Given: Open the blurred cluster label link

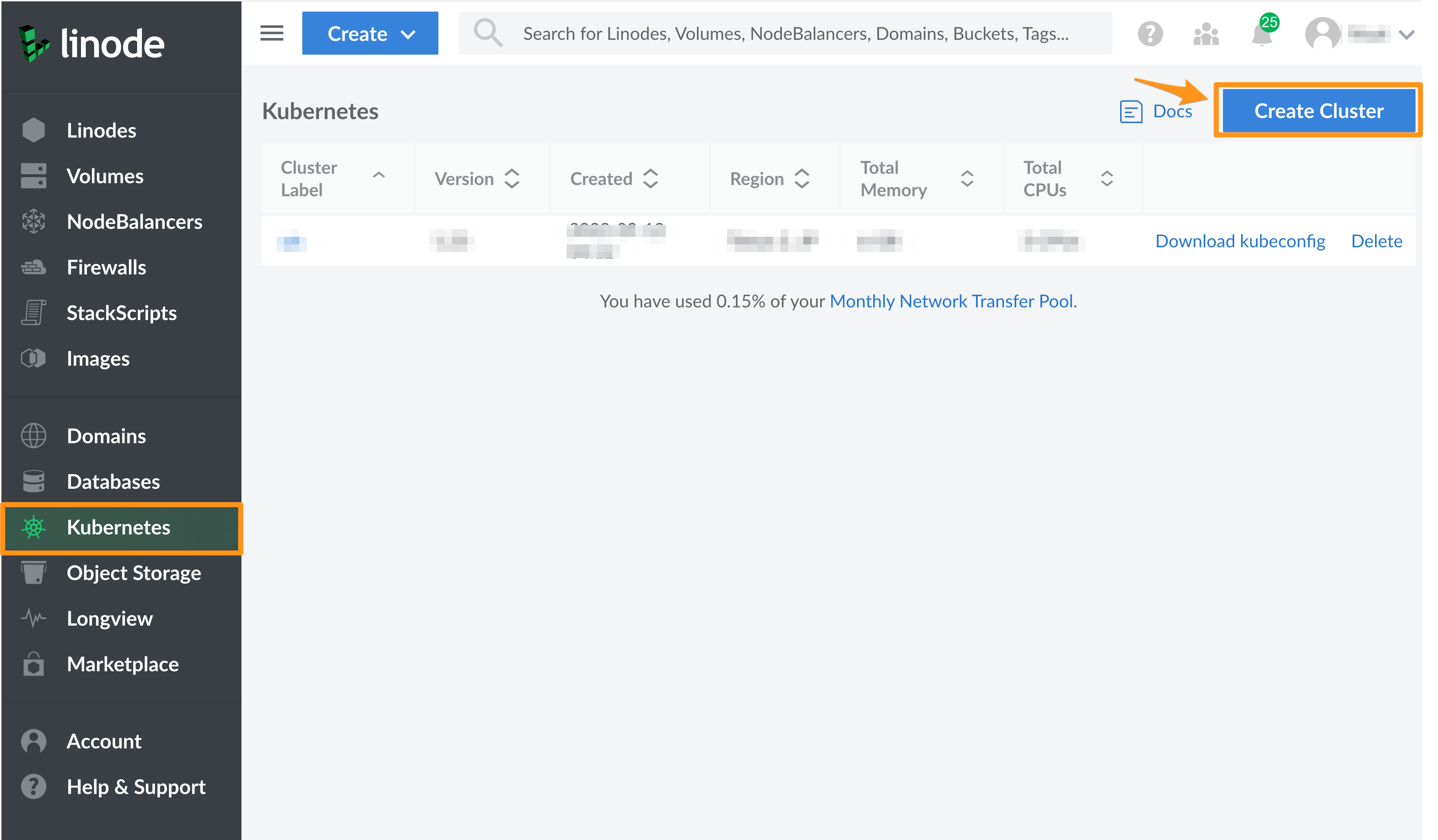Looking at the screenshot, I should (x=291, y=241).
